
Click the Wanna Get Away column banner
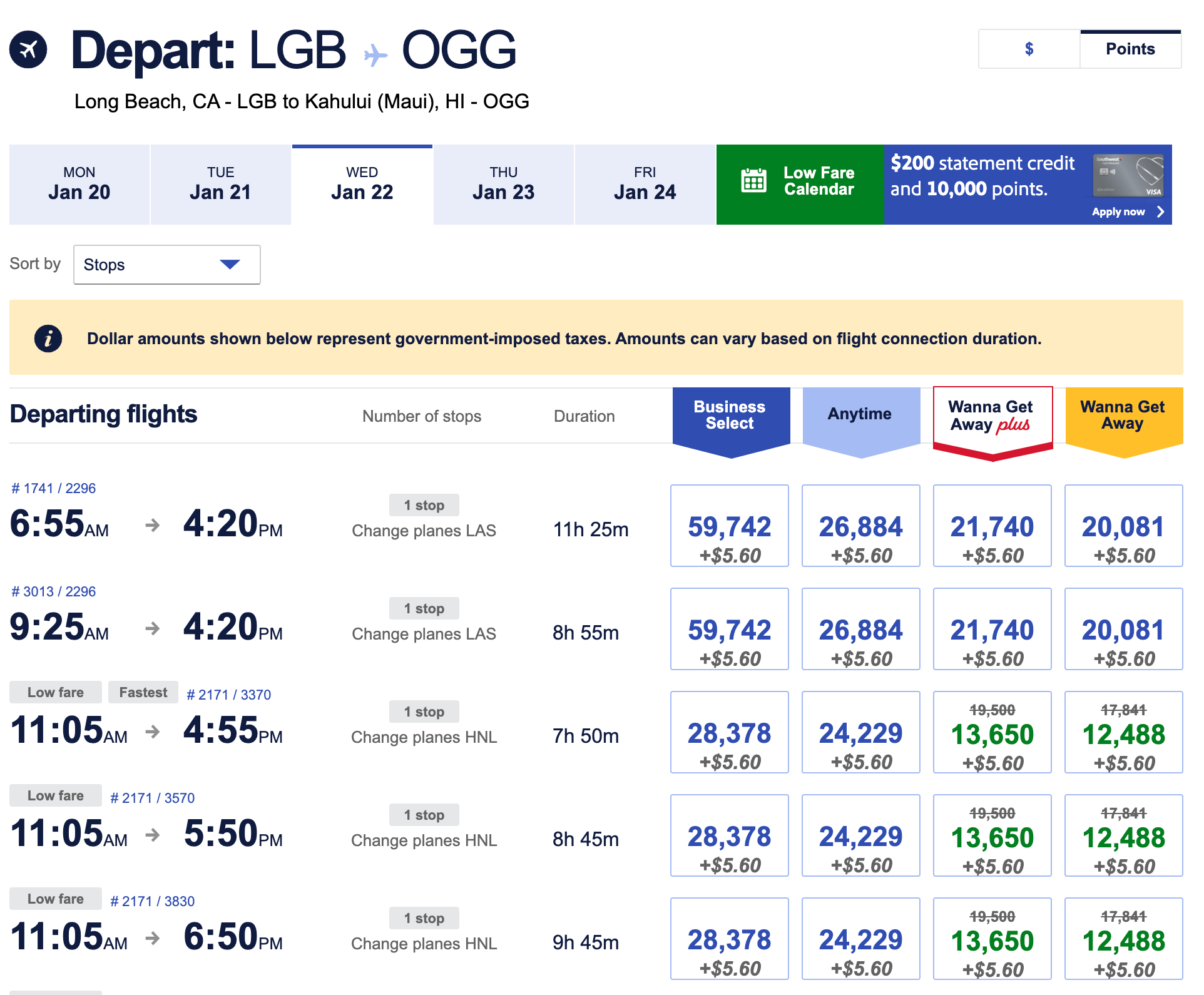(x=1123, y=415)
